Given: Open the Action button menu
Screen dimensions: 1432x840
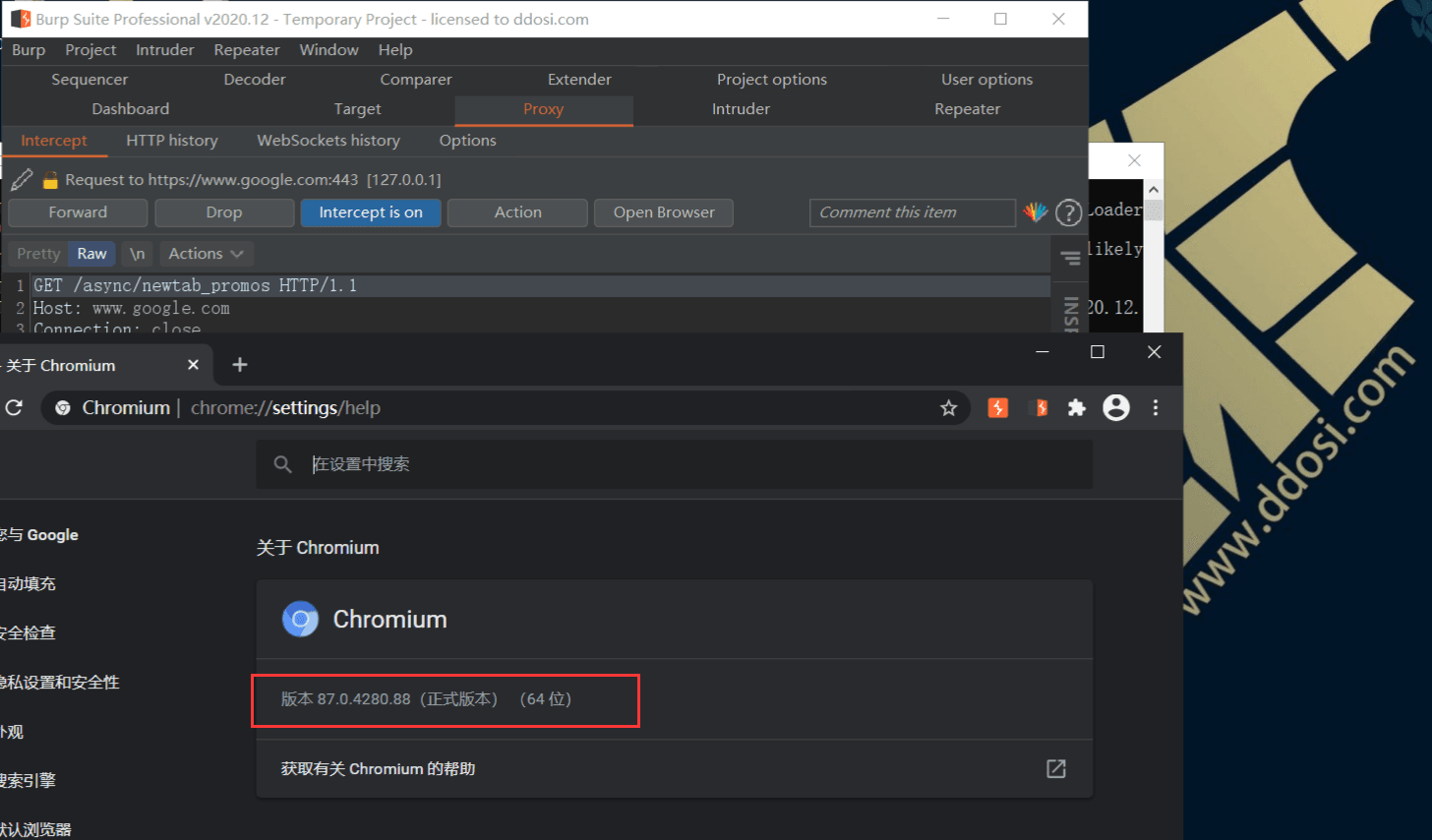Looking at the screenshot, I should [517, 212].
